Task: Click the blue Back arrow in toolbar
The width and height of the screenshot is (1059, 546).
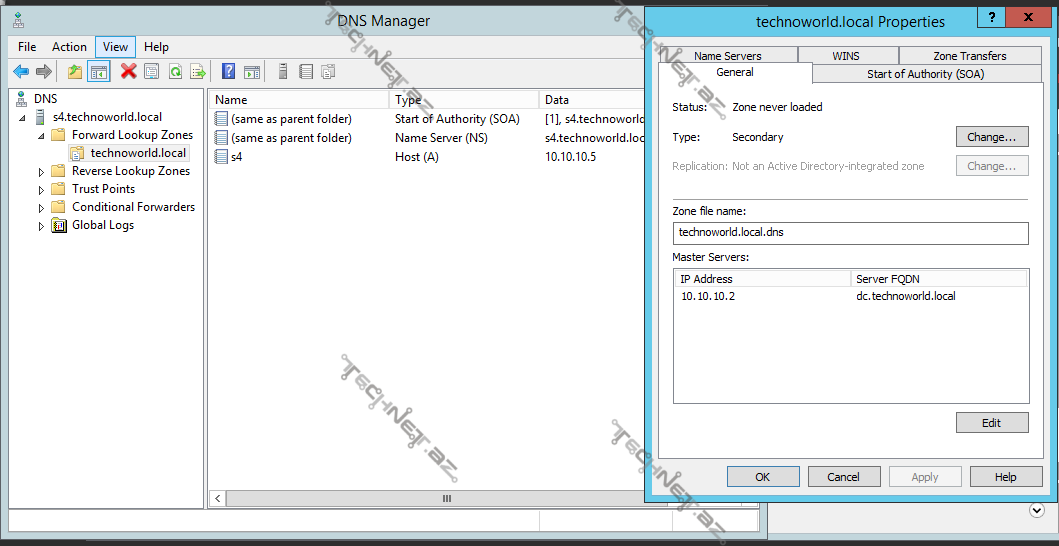Action: tap(21, 71)
